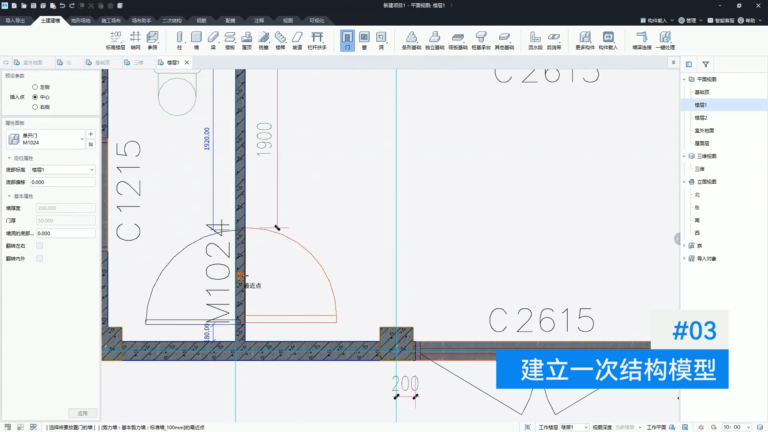This screenshot has height=432, width=768.
Task: Open the 底部标高 level dropdown
Action: [x=63, y=169]
